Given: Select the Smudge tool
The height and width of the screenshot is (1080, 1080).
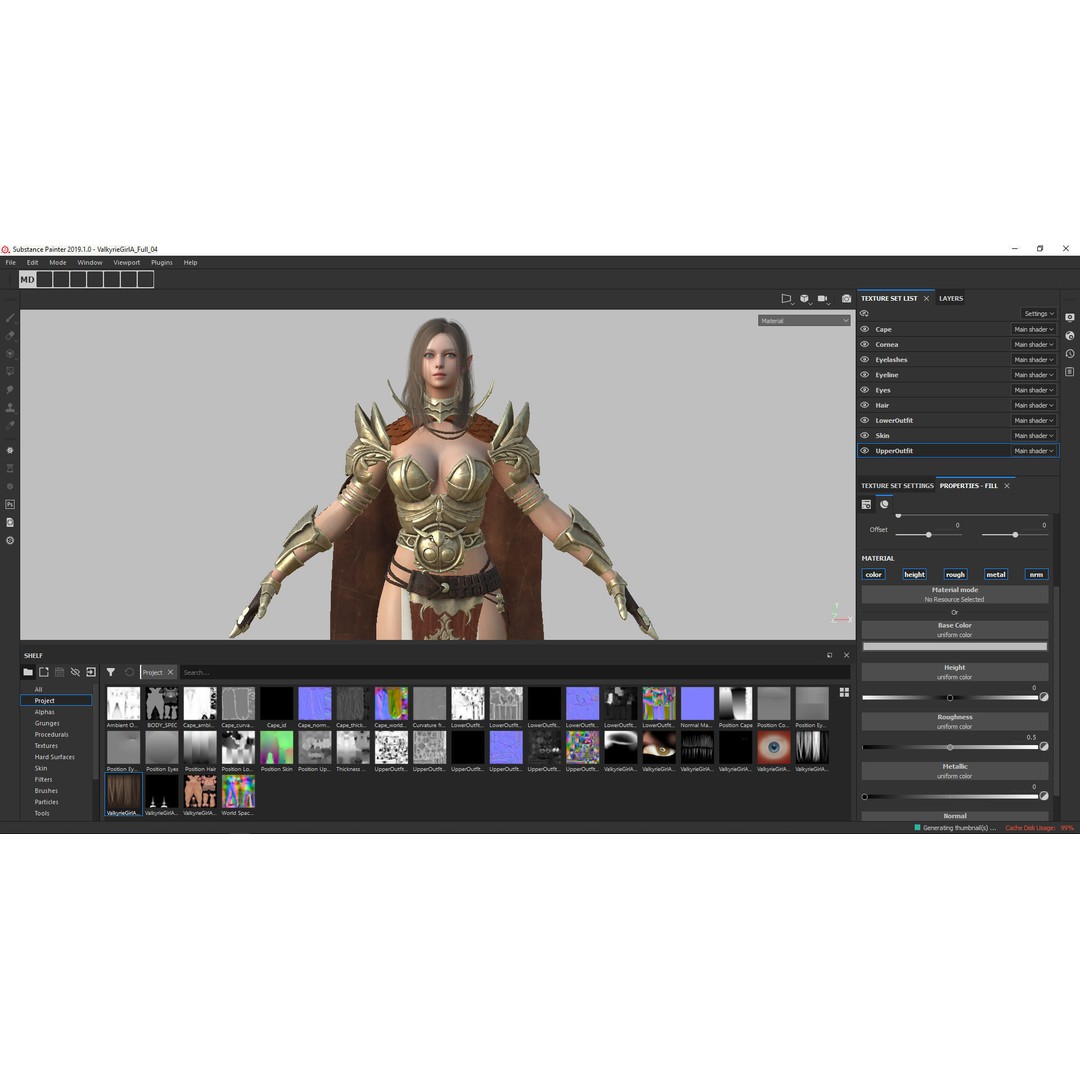Looking at the screenshot, I should click(x=10, y=389).
